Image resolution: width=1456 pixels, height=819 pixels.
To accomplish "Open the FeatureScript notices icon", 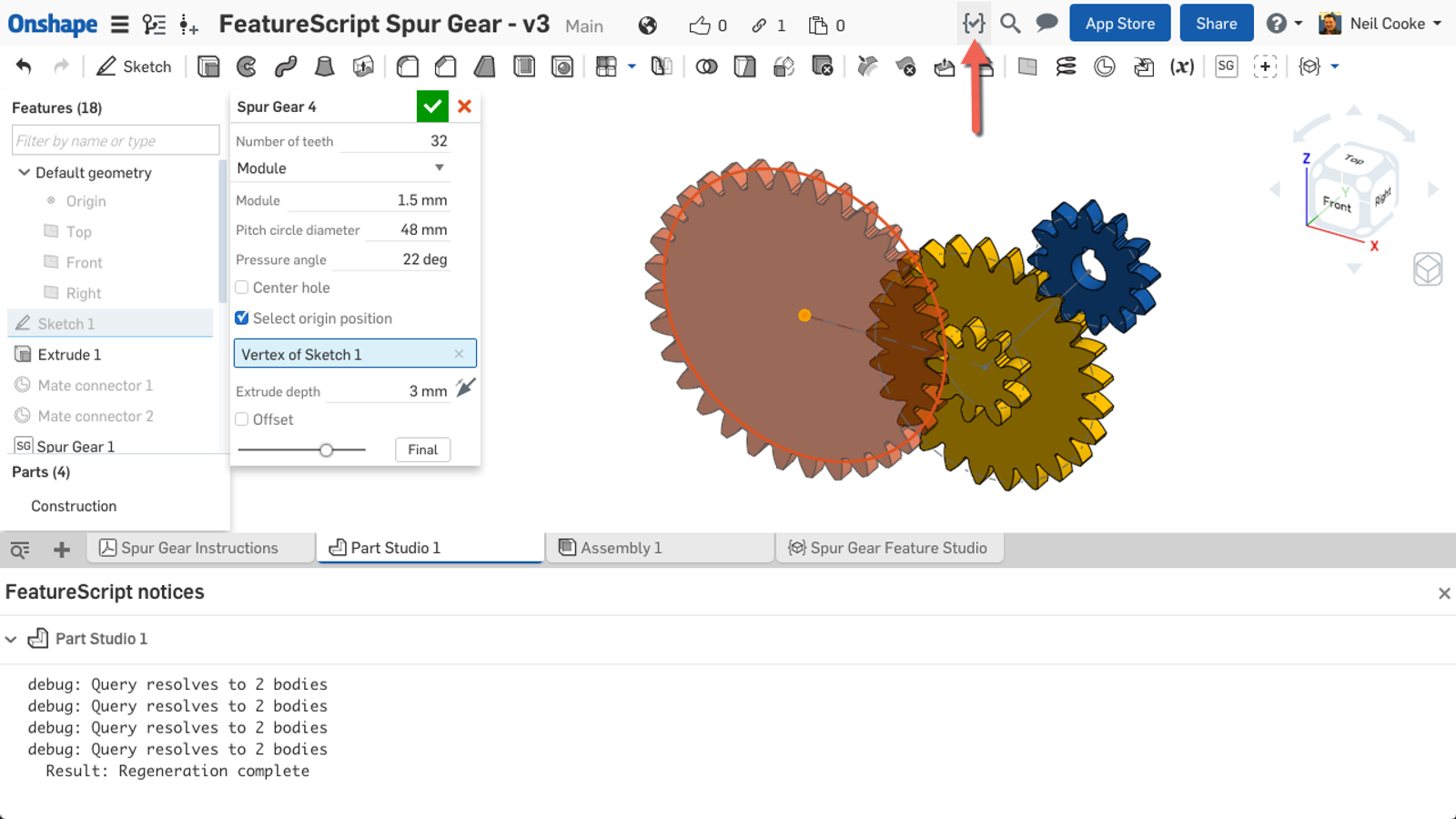I will point(973,24).
